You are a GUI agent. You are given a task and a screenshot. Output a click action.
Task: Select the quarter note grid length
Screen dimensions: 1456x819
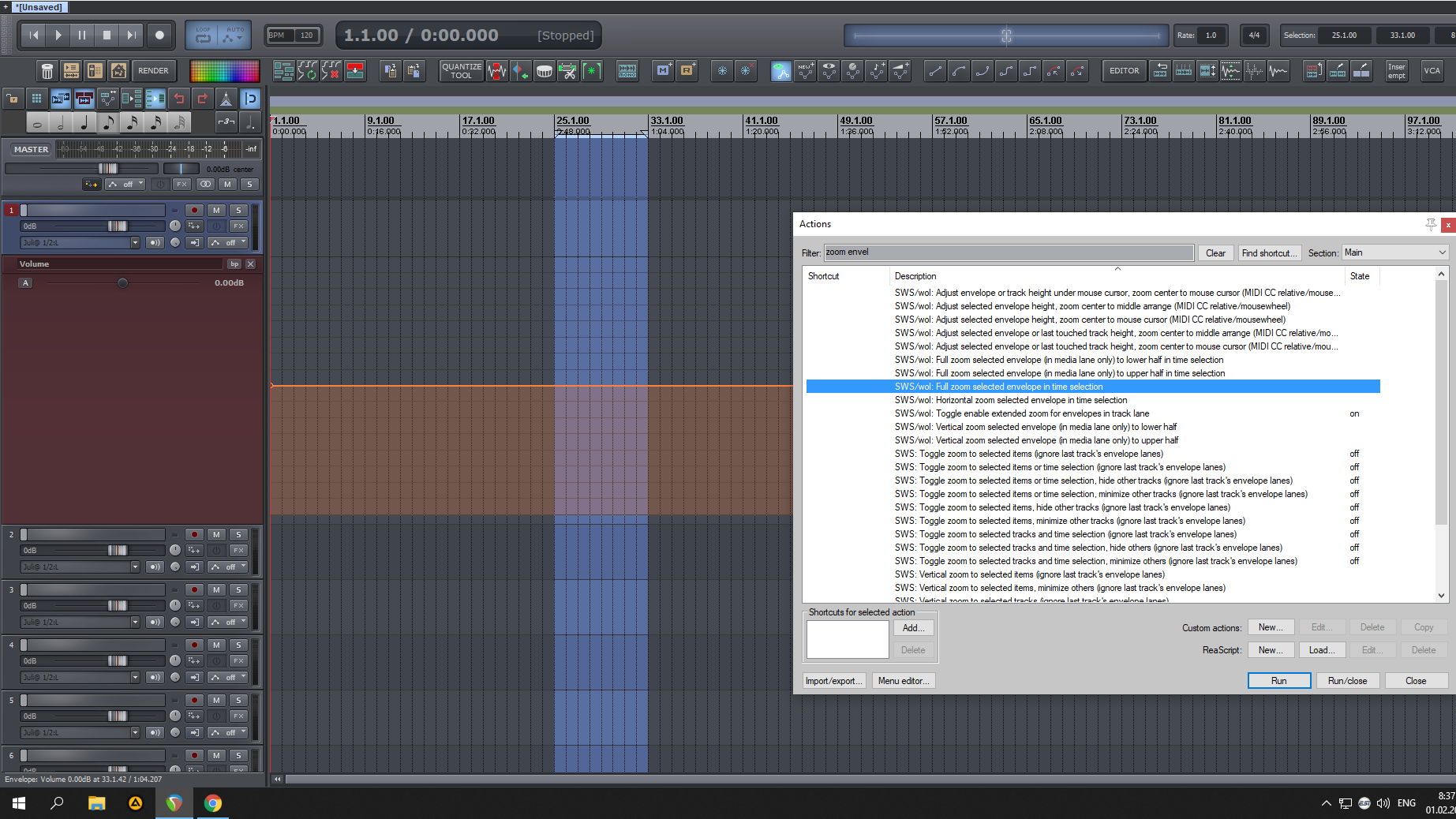click(84, 123)
